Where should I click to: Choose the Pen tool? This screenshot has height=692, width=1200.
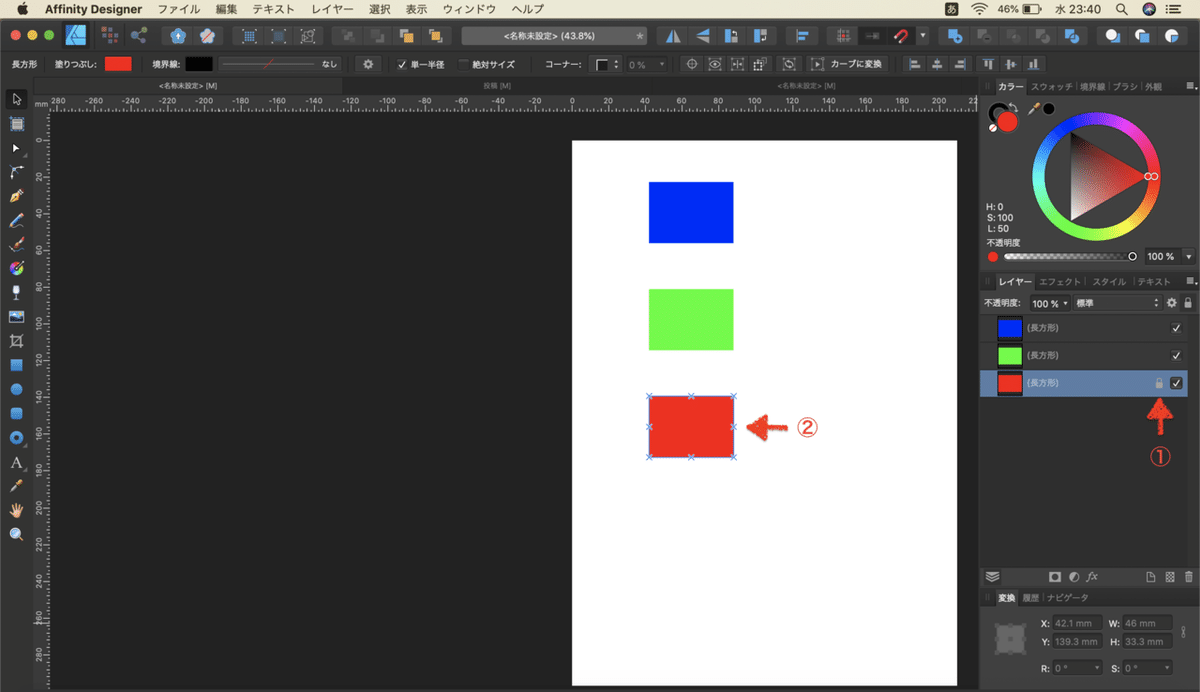coord(17,196)
